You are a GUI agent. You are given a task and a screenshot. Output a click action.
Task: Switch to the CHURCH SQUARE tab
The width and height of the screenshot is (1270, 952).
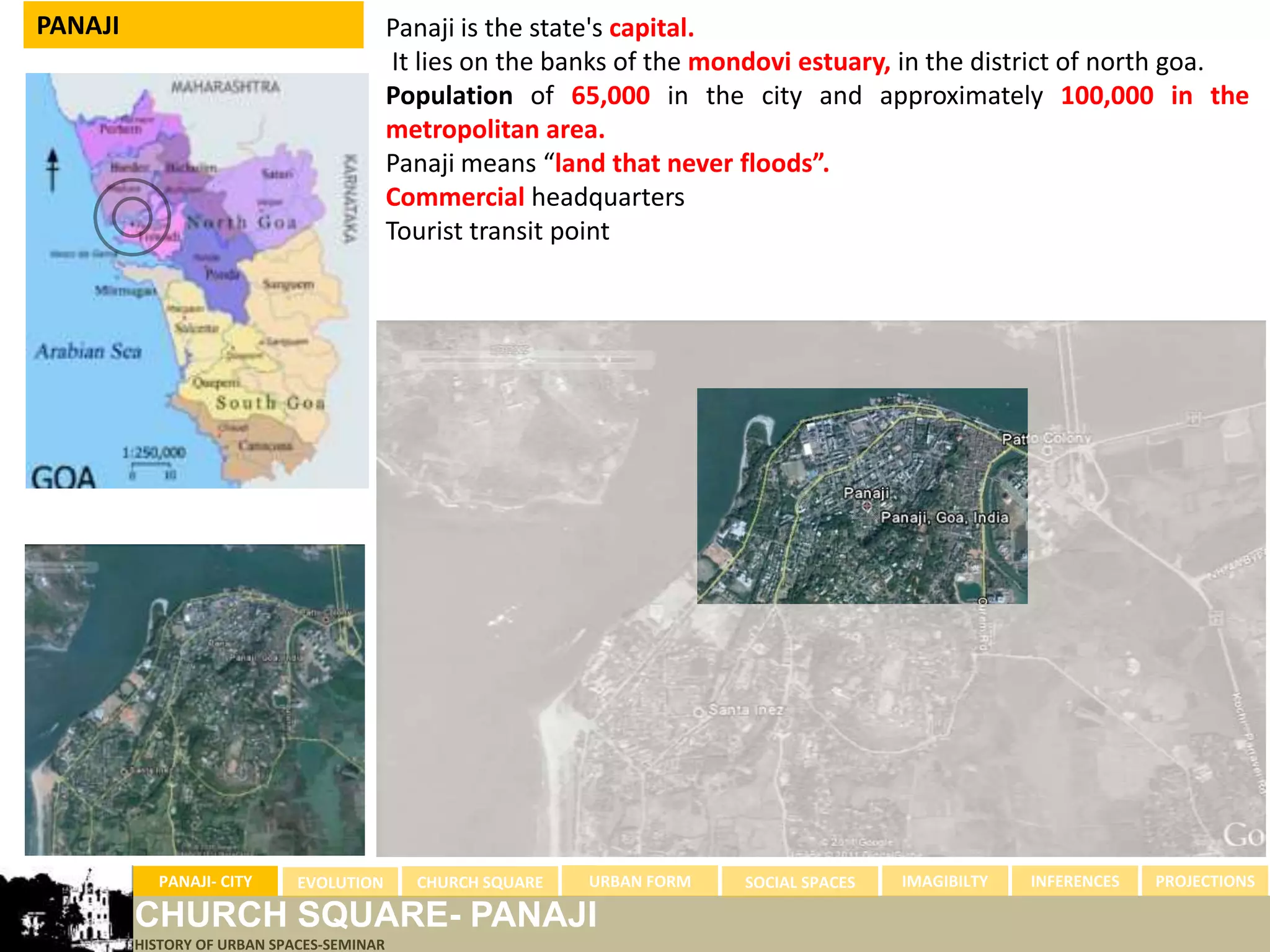(x=479, y=881)
